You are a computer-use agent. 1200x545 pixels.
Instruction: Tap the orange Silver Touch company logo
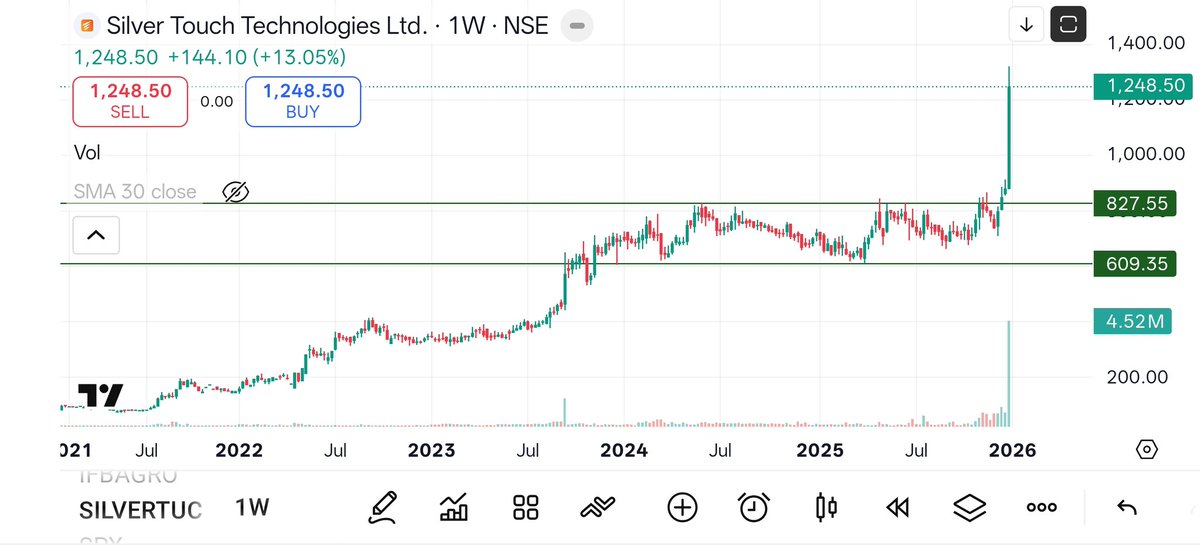(87, 25)
